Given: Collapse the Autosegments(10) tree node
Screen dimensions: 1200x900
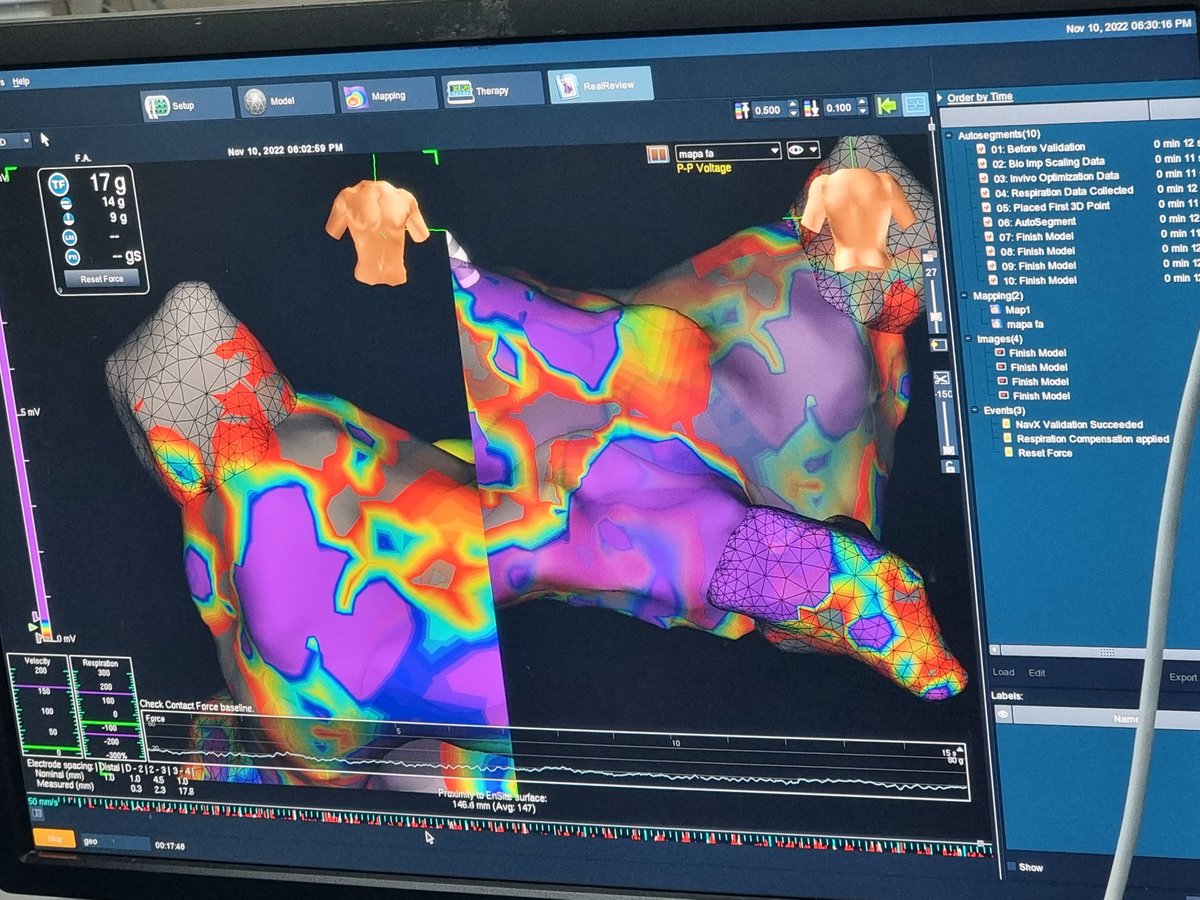Looking at the screenshot, I should point(949,134).
